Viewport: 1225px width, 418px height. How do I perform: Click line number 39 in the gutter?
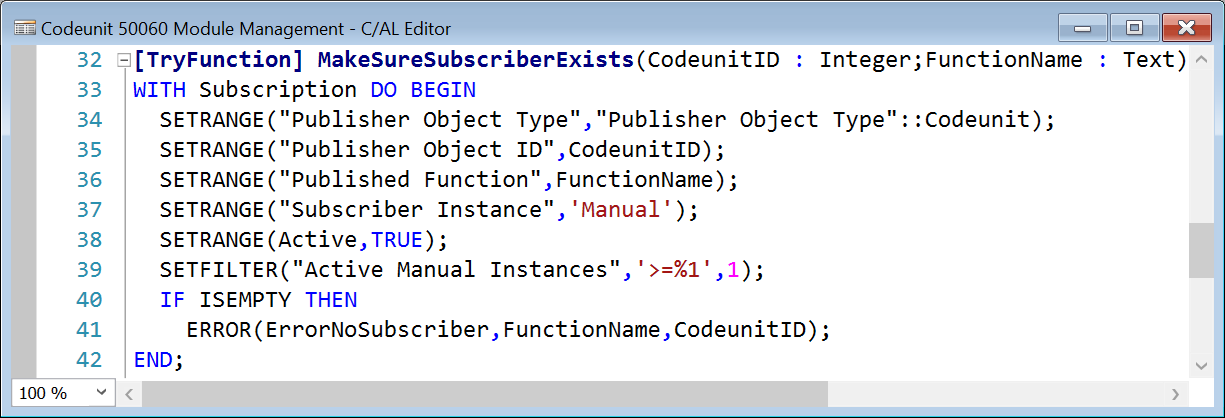click(89, 270)
